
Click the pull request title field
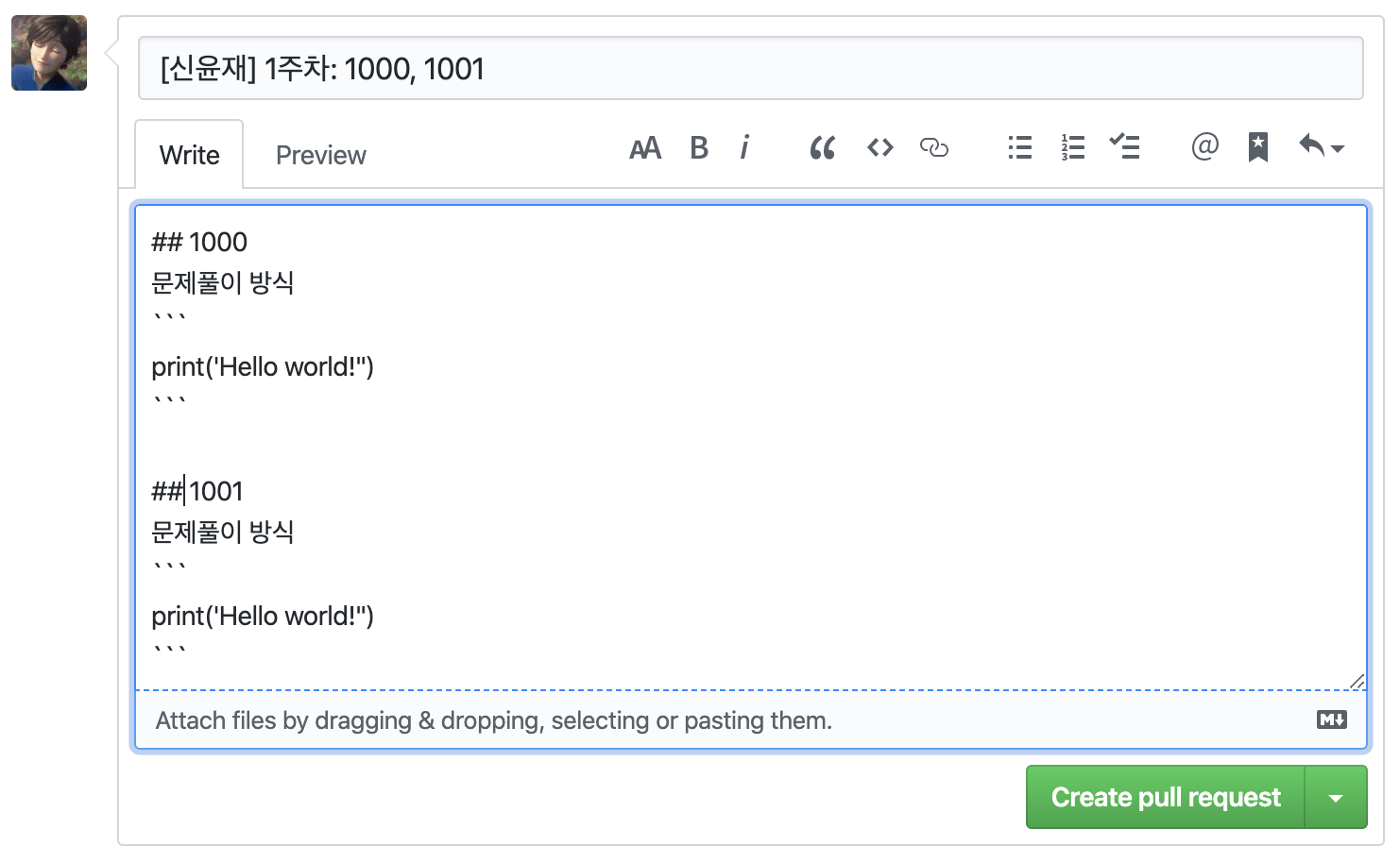751,68
